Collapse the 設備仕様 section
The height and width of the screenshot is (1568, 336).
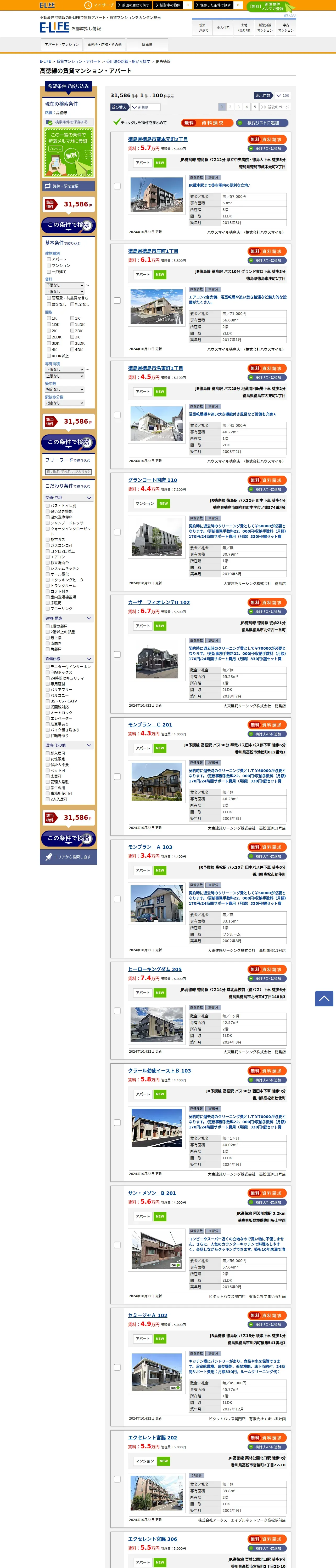[x=68, y=659]
